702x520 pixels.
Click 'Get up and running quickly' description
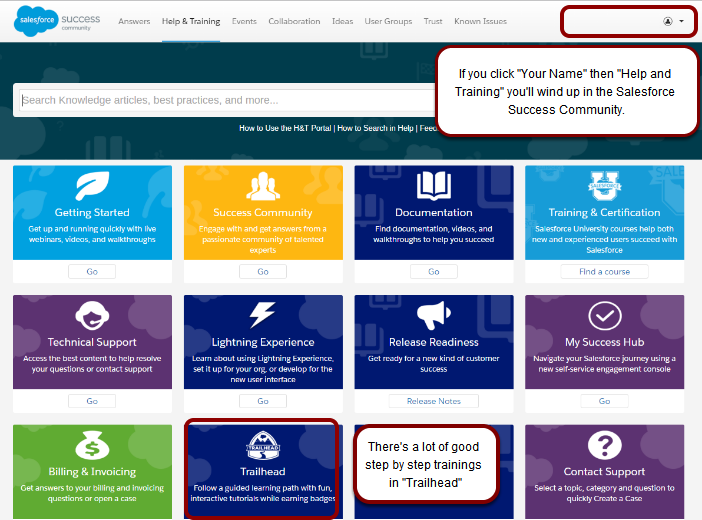point(92,234)
